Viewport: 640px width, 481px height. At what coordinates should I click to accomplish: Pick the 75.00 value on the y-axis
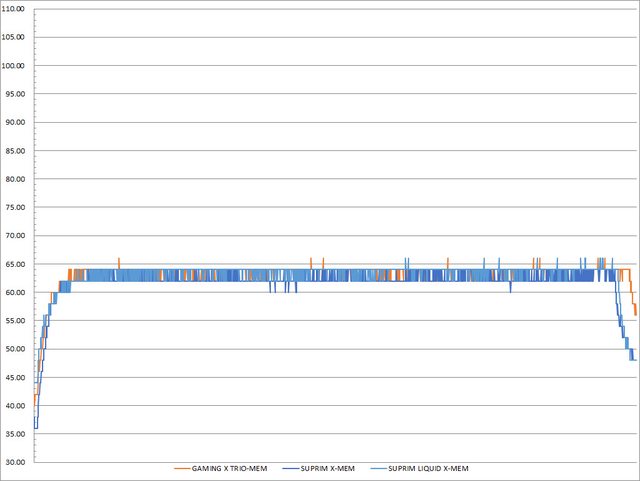18,207
